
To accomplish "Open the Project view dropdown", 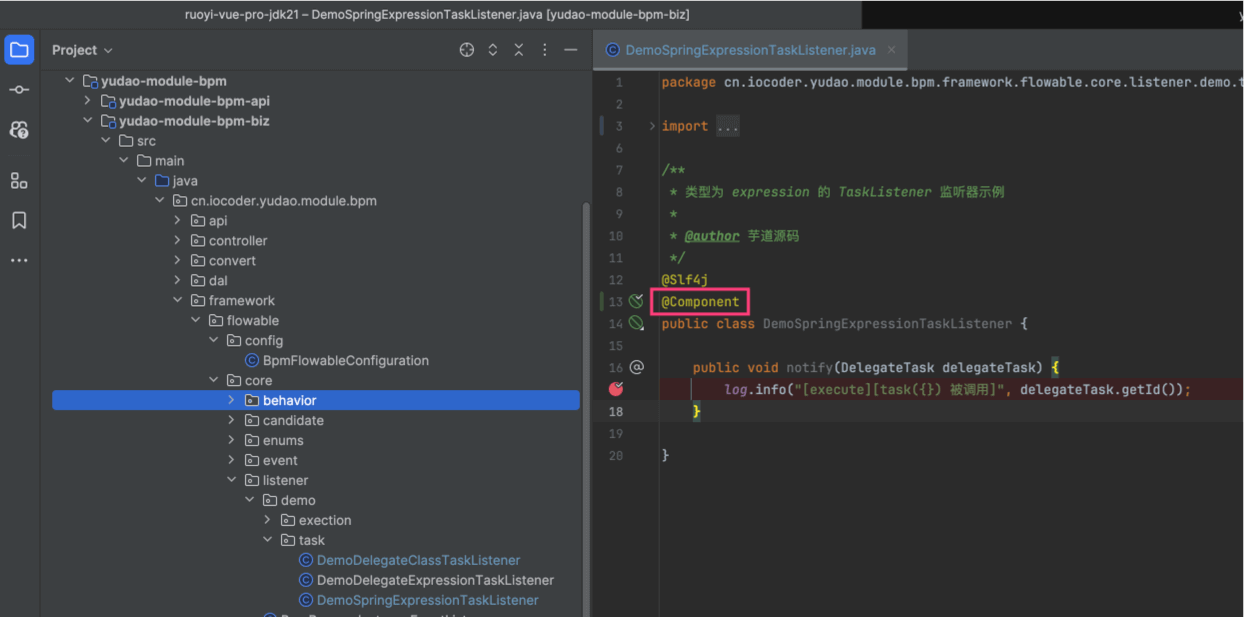I will [x=80, y=49].
